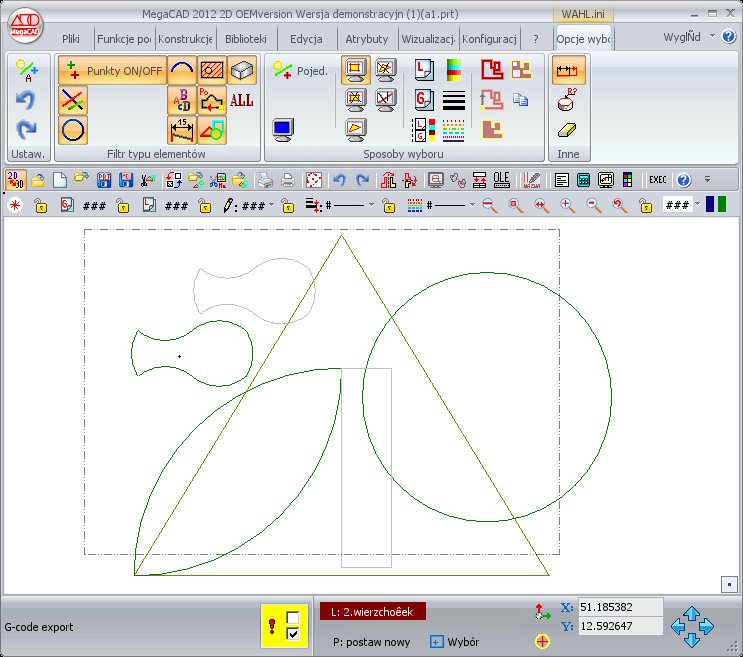Click the Pojed. single select button
Viewport: 743px width, 657px height.
click(x=300, y=71)
